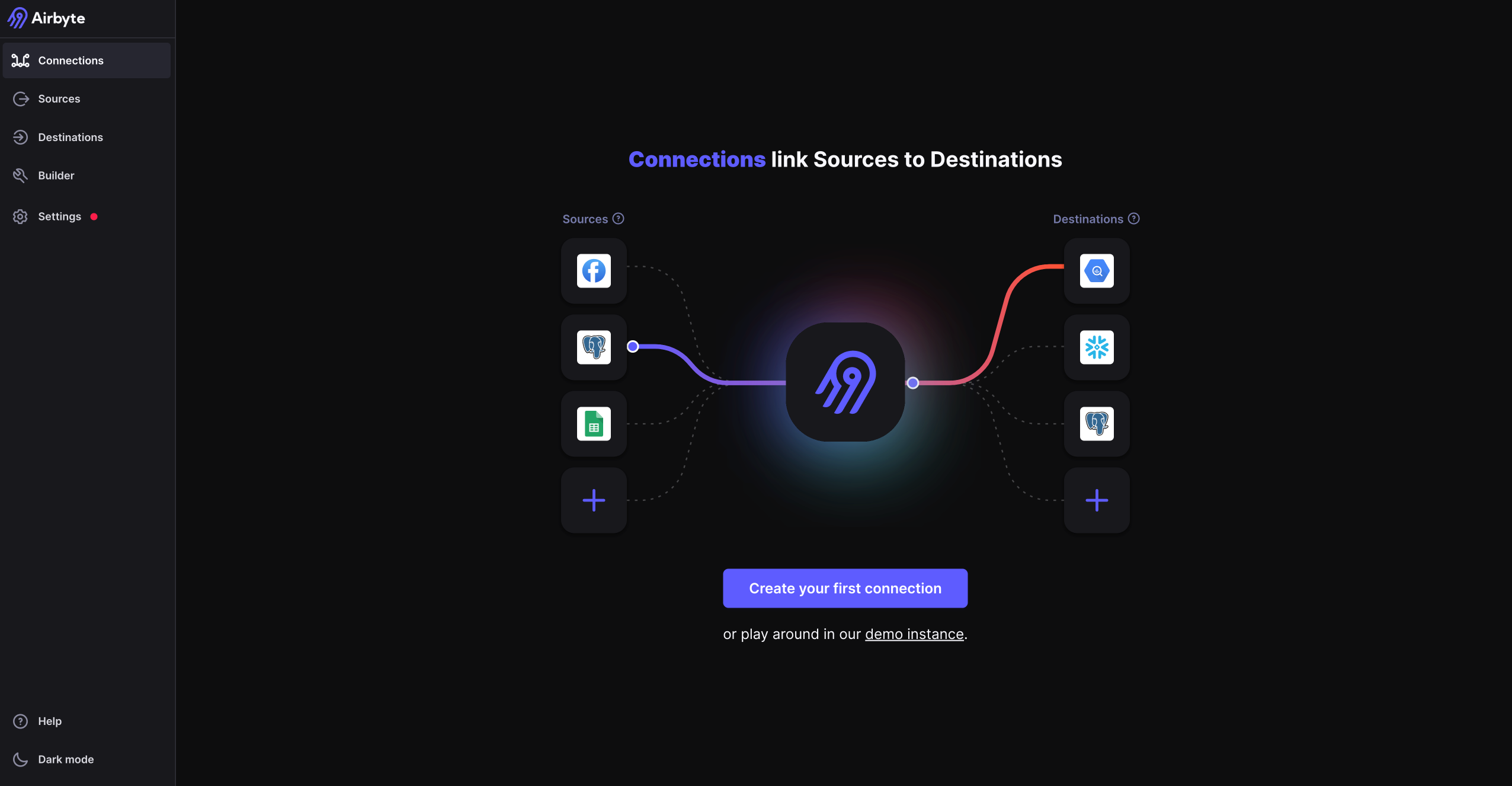Select the Builder menu item

pyautogui.click(x=56, y=175)
